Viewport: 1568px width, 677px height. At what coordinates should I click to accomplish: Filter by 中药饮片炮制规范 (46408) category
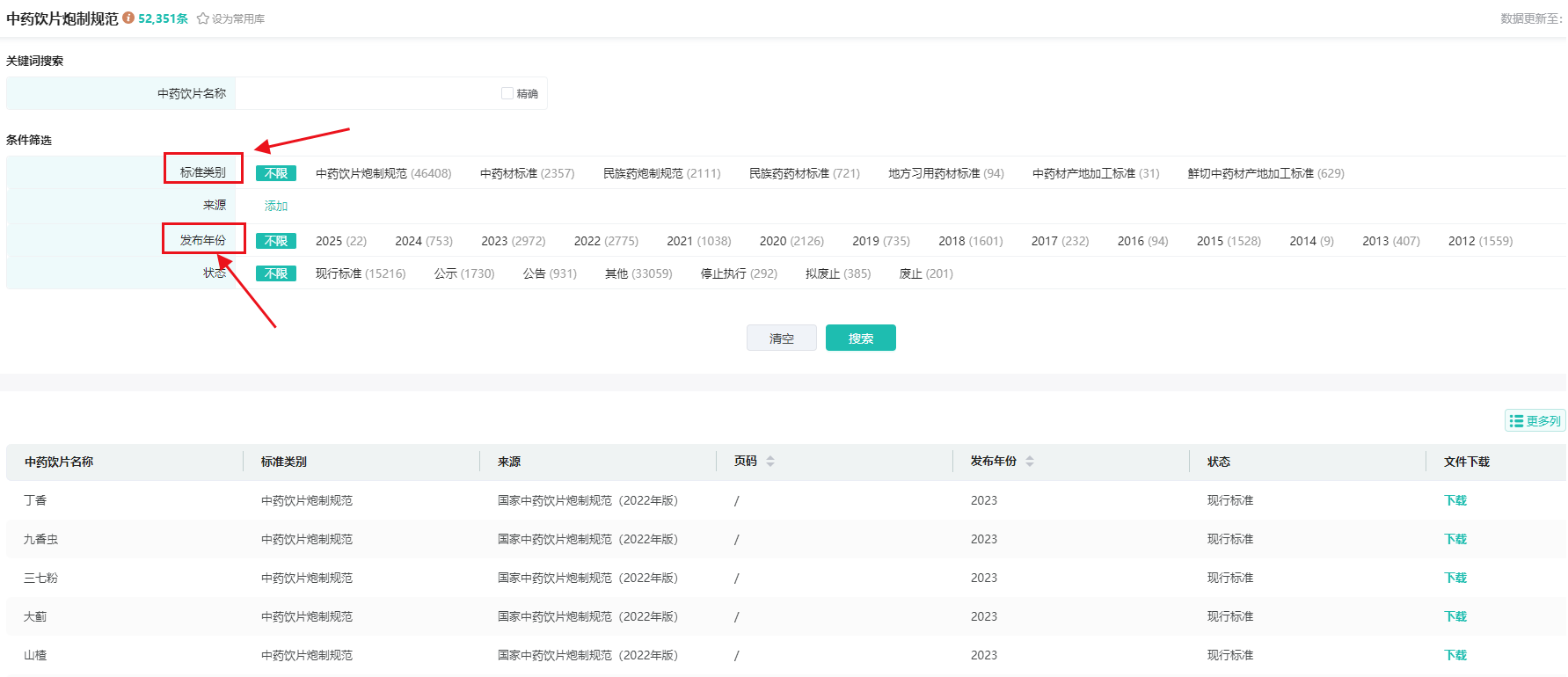click(383, 173)
